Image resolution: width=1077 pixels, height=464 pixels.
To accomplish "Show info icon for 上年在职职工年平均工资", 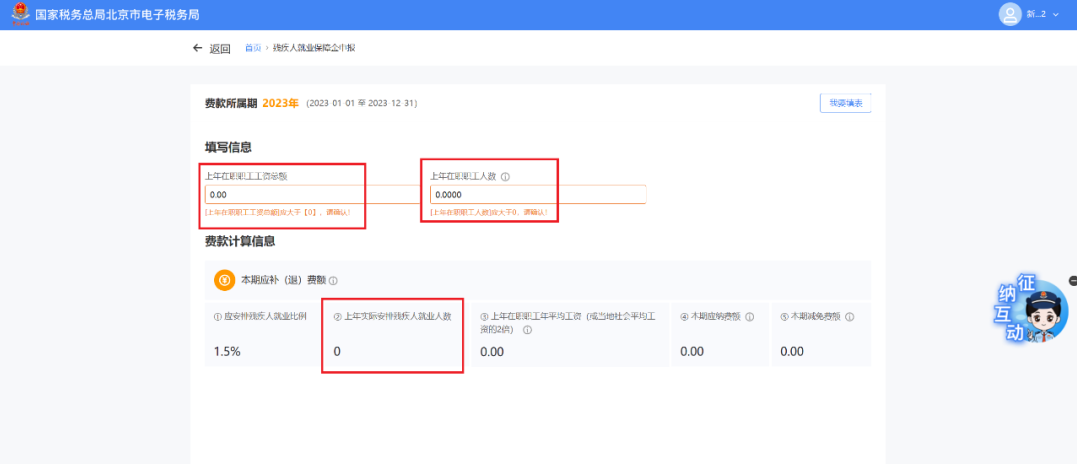I will click(528, 329).
